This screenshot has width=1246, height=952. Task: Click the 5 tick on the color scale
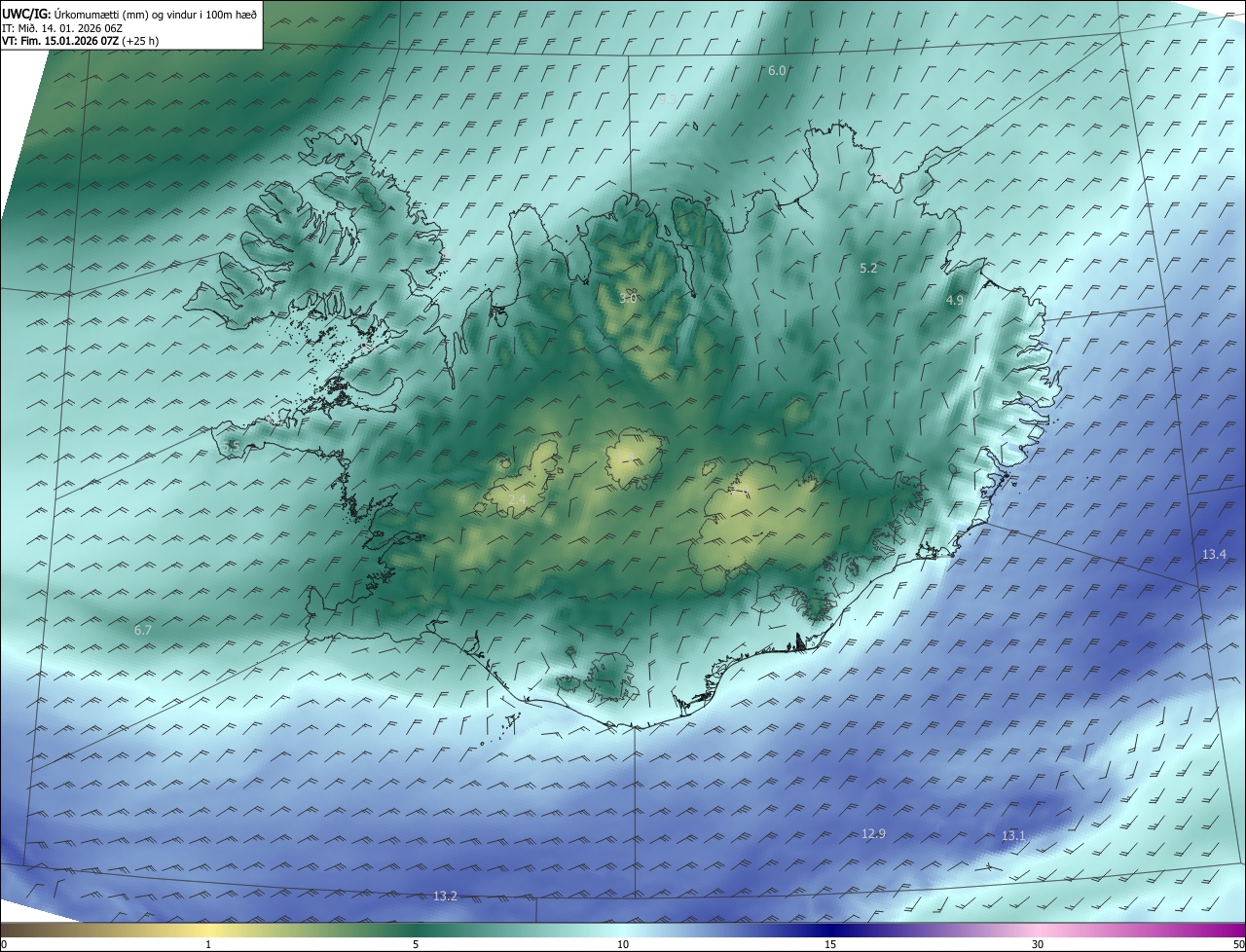click(x=416, y=945)
